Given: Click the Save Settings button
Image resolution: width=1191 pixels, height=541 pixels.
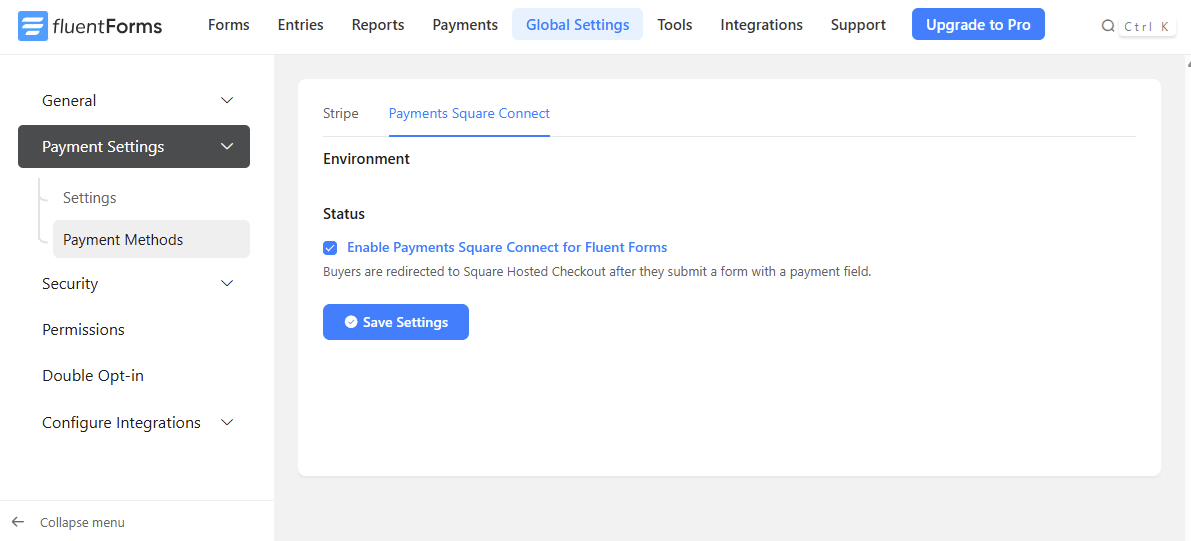Looking at the screenshot, I should click(396, 322).
